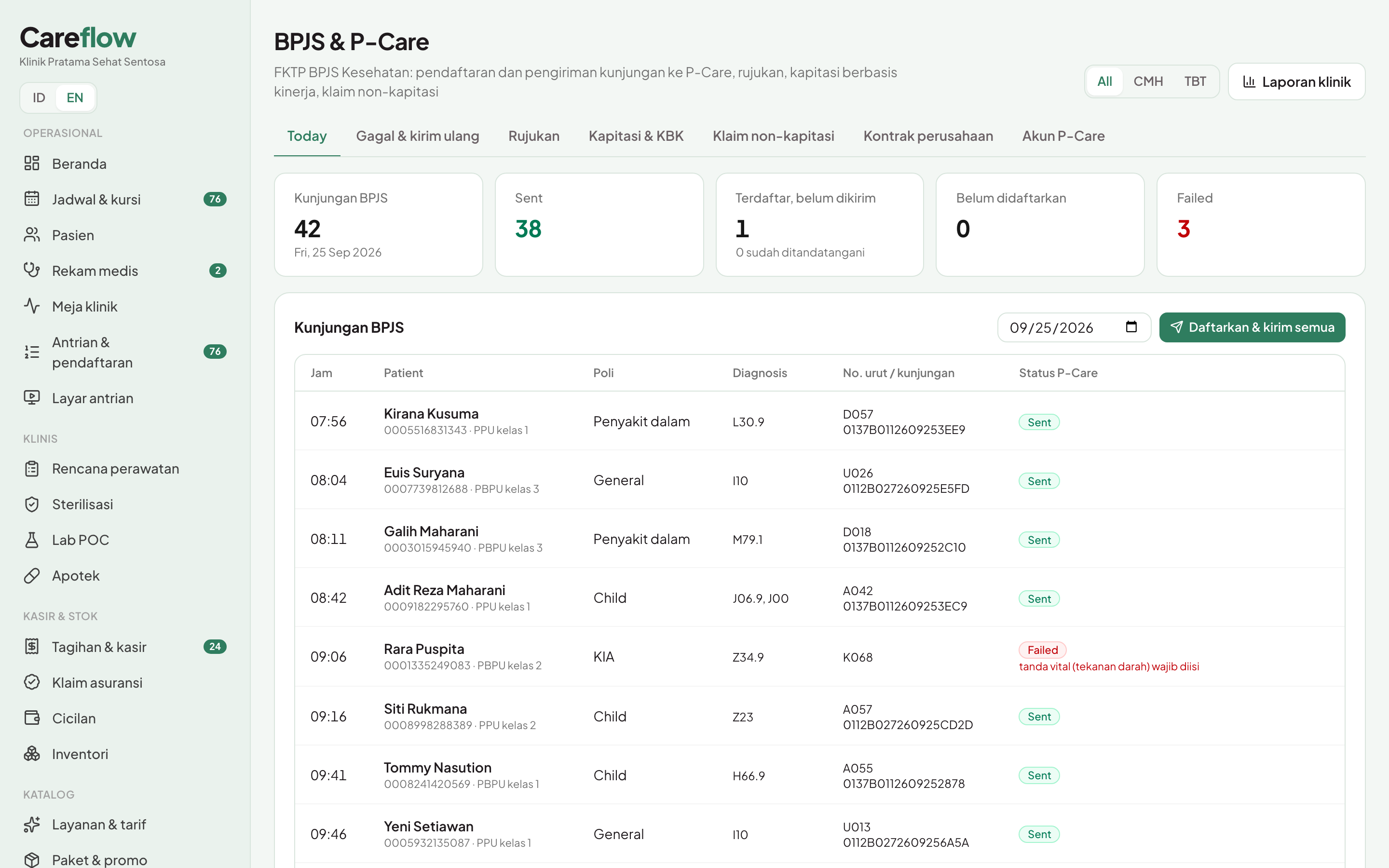The width and height of the screenshot is (1389, 868).
Task: Click the Status P-Care column header
Action: click(1058, 373)
